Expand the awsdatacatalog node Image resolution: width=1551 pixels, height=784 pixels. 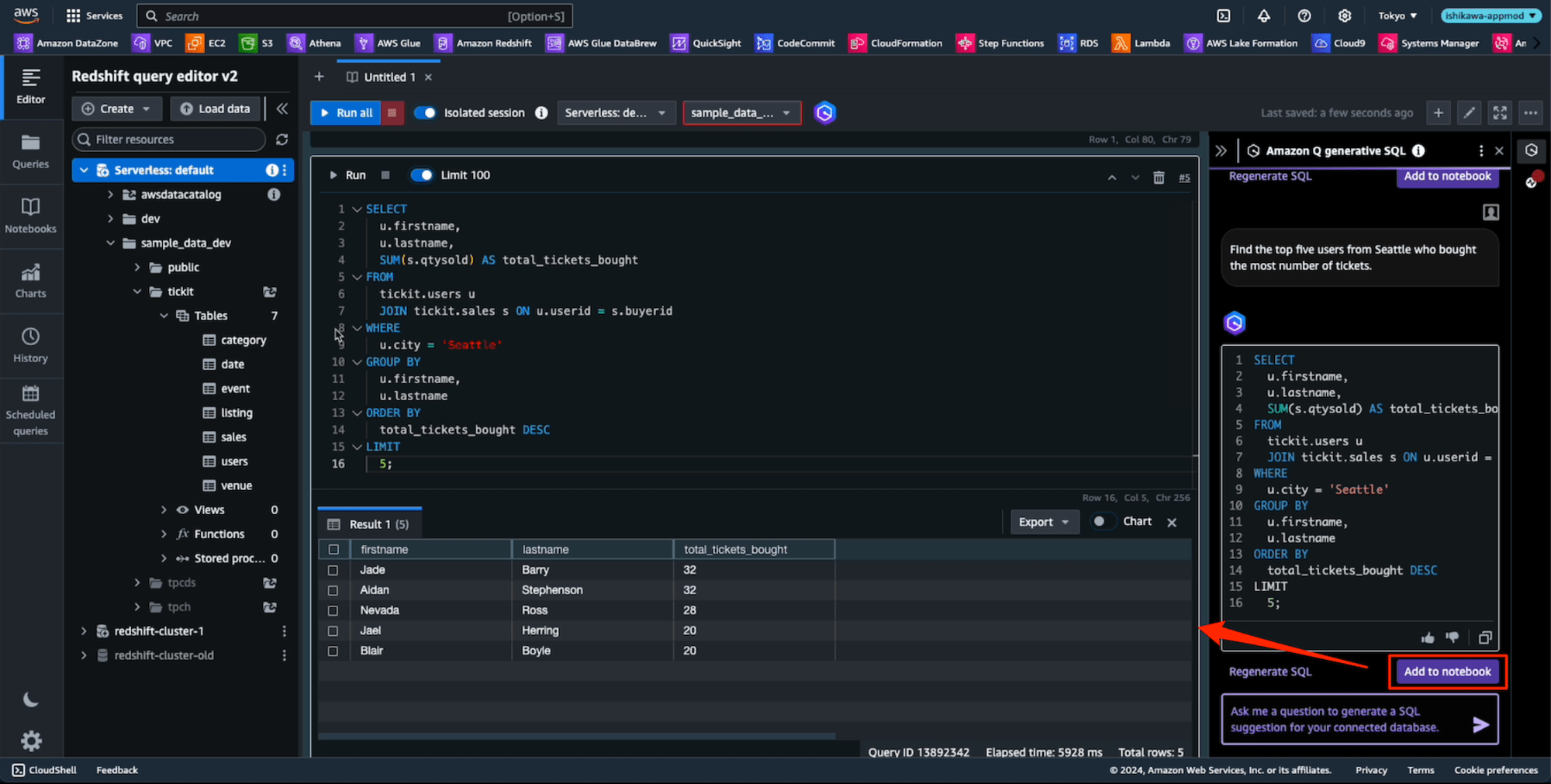coord(110,195)
